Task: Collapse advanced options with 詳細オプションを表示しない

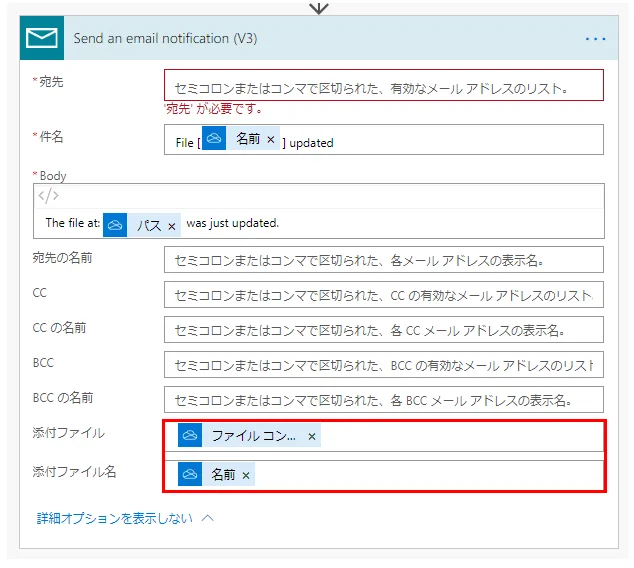Action: [114, 518]
